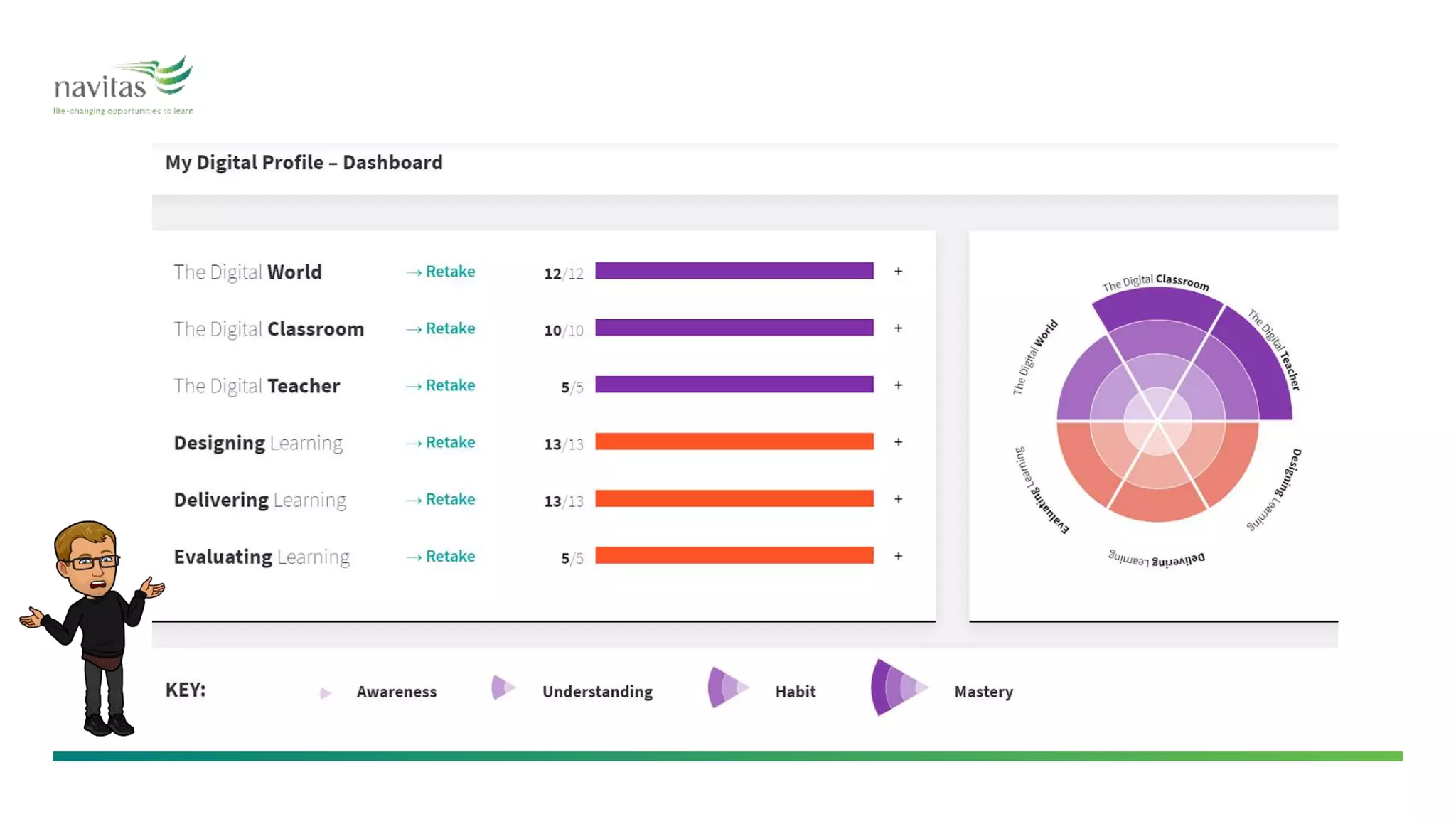Expand the Delivering Learning row plus
Image resolution: width=1456 pixels, height=819 pixels.
point(899,499)
